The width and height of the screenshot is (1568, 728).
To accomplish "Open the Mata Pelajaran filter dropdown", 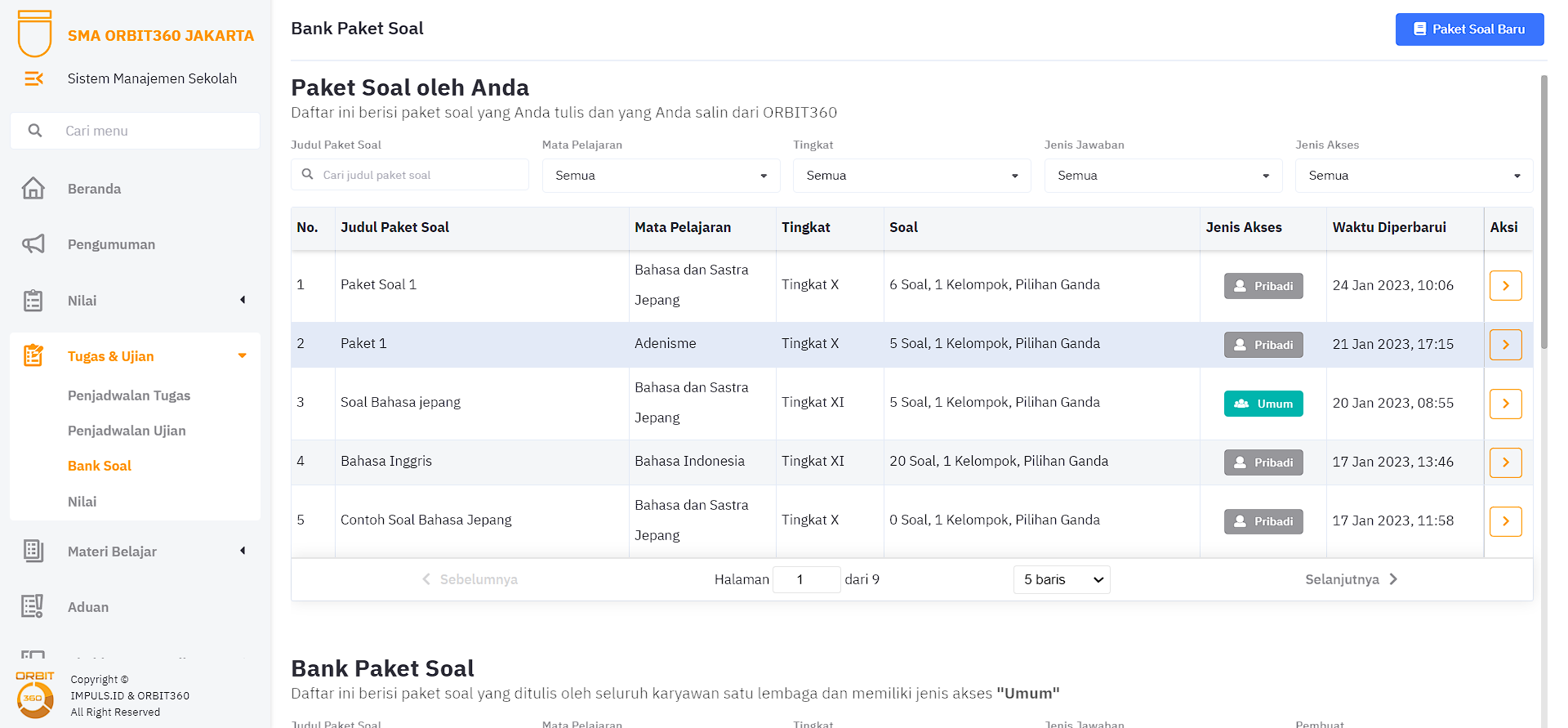I will point(661,176).
